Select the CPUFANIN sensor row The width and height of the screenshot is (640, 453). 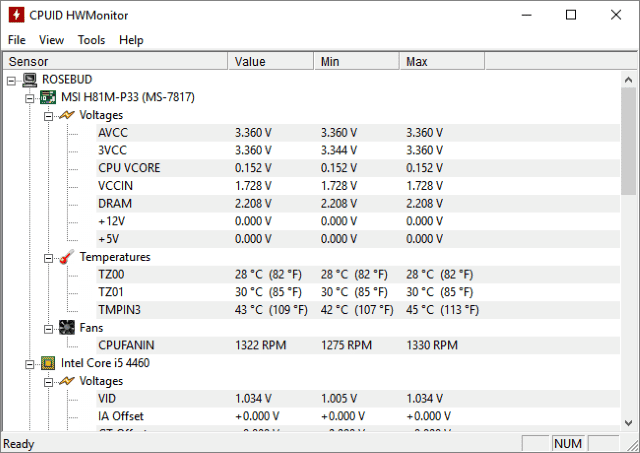click(126, 345)
